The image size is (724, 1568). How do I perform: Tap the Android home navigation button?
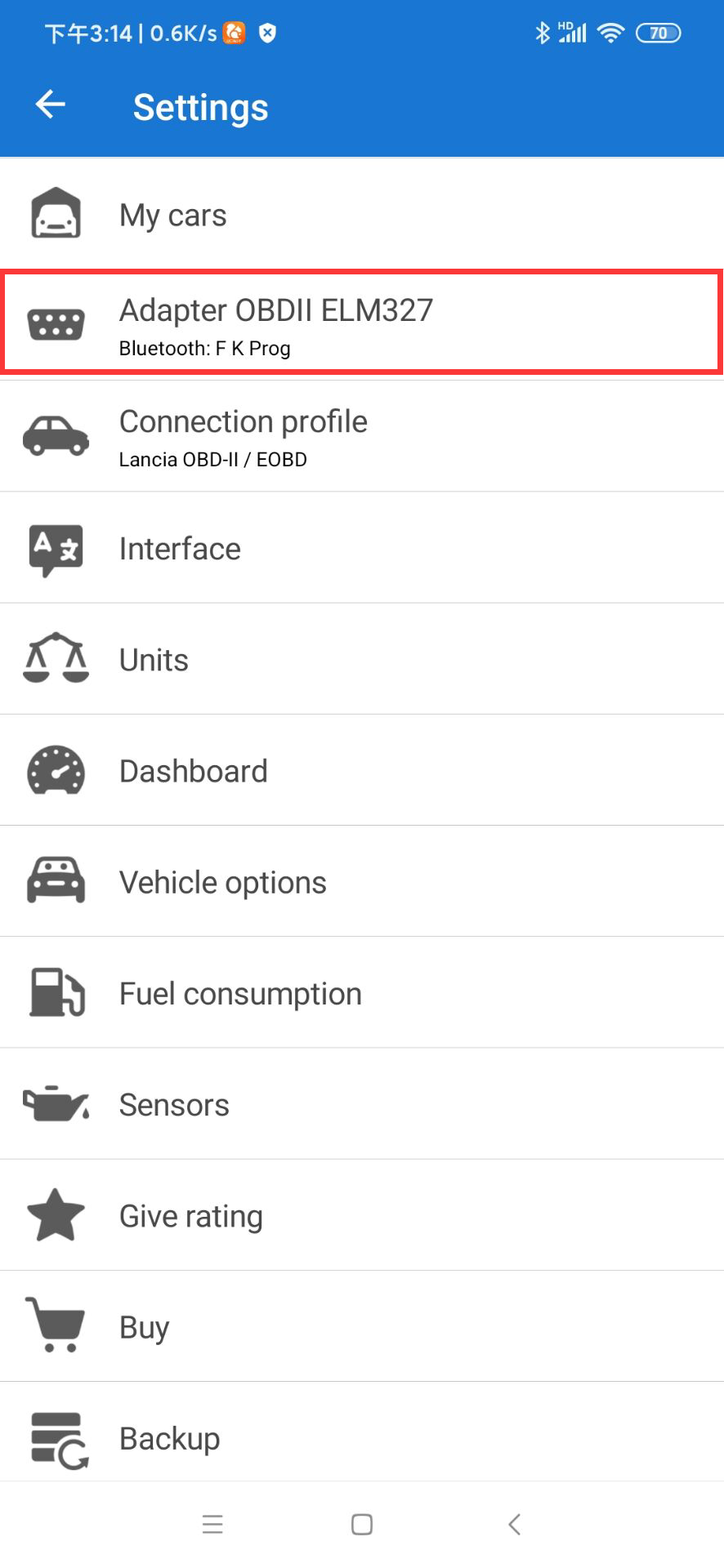coord(362,1524)
